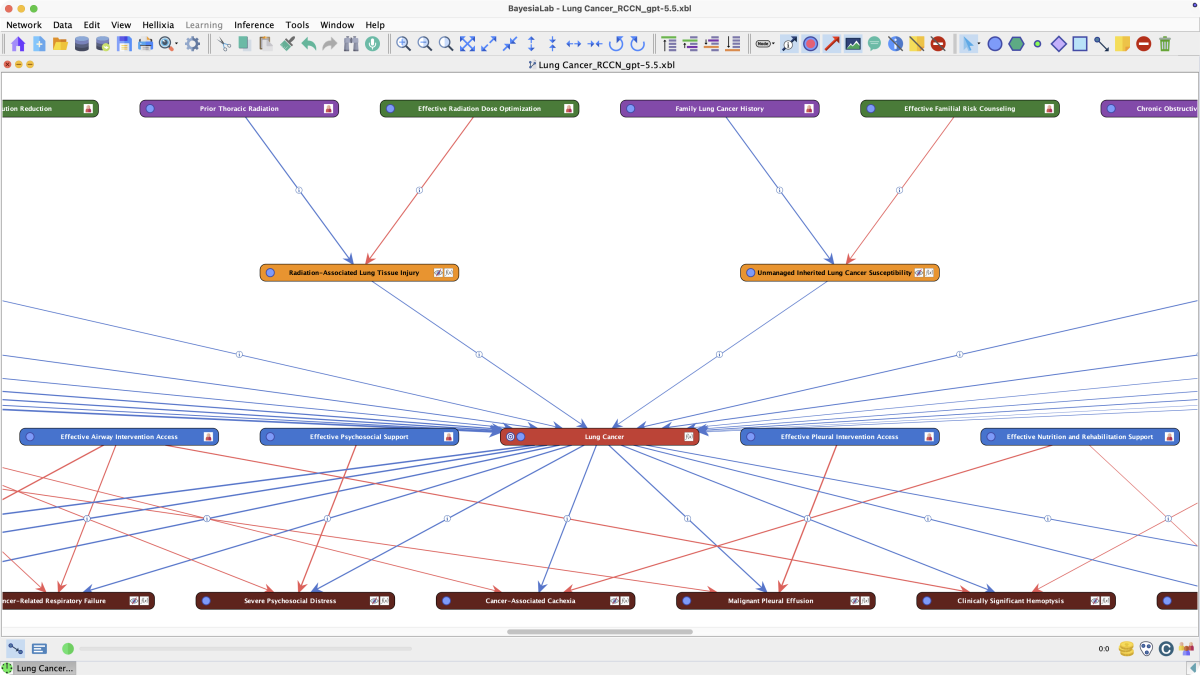Click the Home icon in the toolbar
Viewport: 1200px width, 675px height.
[x=17, y=44]
